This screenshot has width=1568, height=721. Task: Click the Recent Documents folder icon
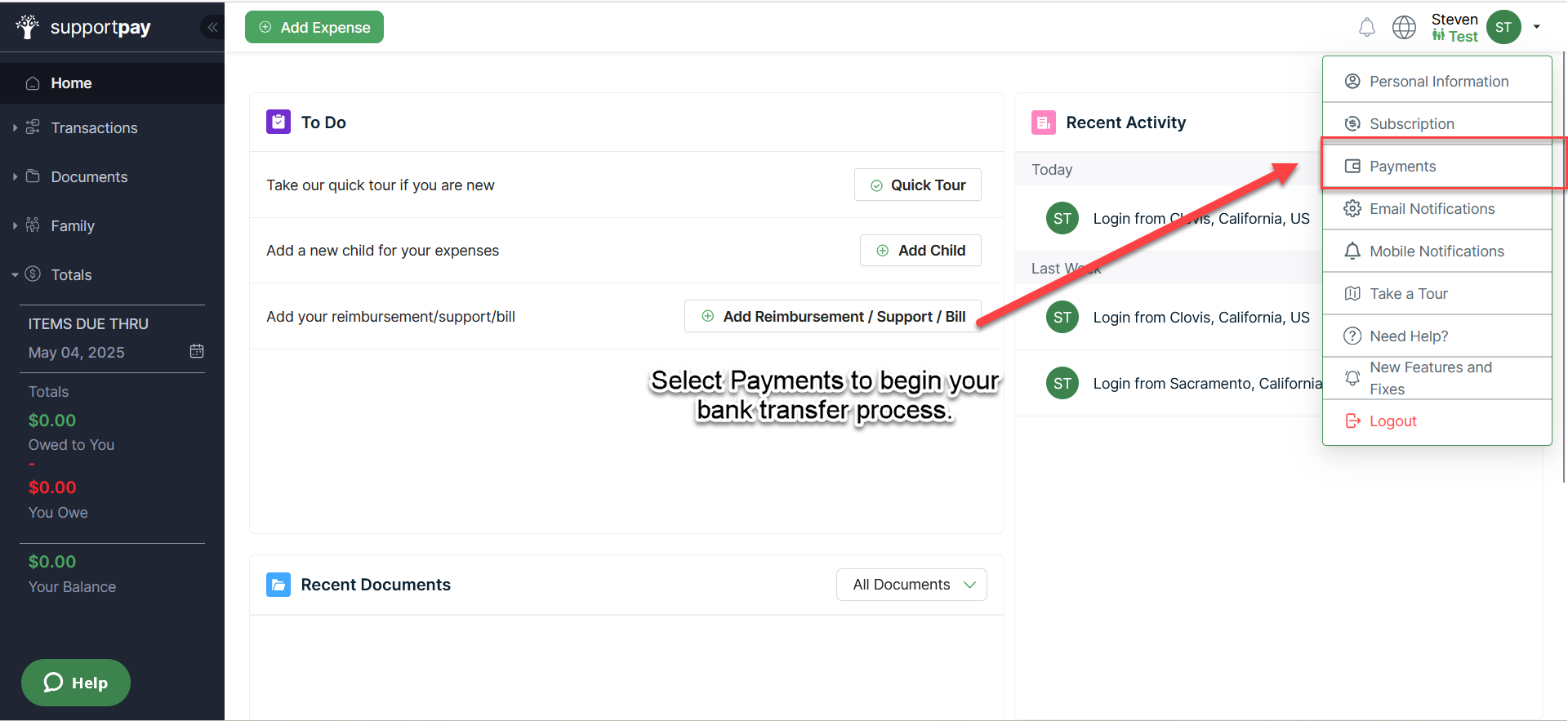278,585
